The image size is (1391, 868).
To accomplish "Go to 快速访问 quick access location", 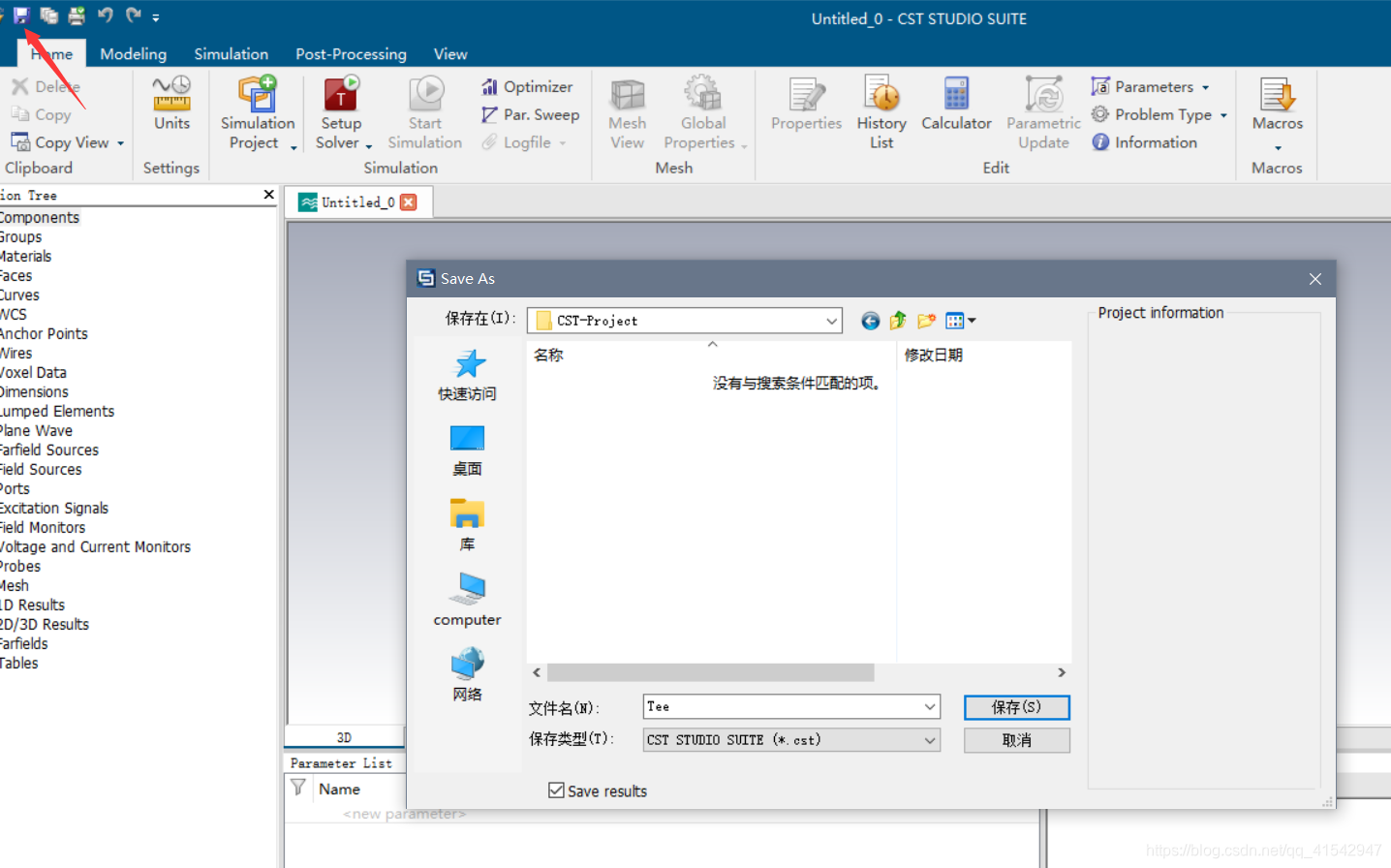I will pyautogui.click(x=467, y=375).
